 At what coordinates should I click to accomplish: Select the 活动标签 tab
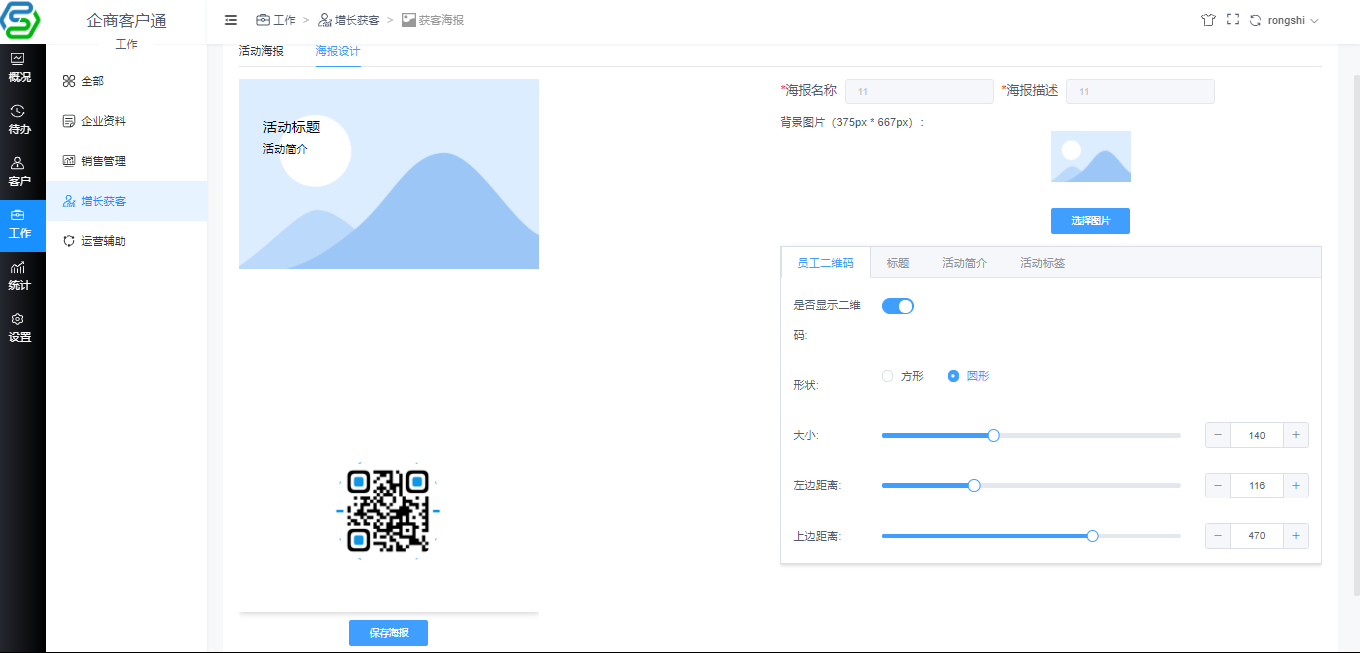1042,263
